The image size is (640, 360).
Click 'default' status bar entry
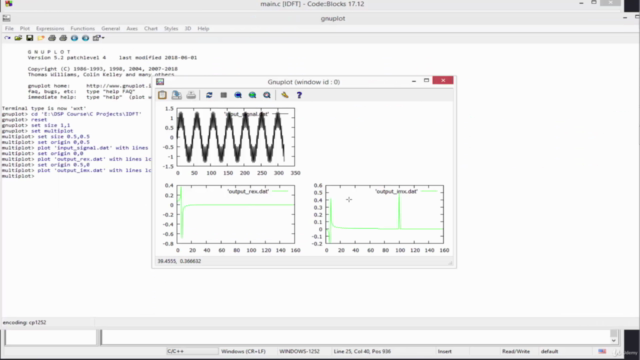[549, 351]
